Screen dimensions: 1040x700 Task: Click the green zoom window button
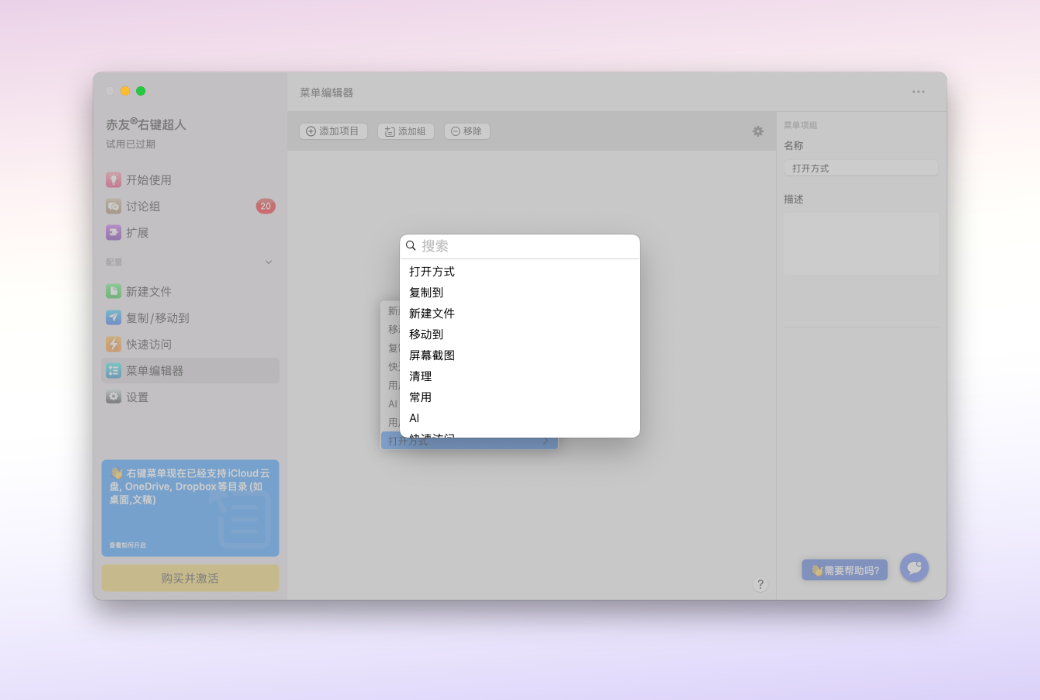tap(141, 91)
